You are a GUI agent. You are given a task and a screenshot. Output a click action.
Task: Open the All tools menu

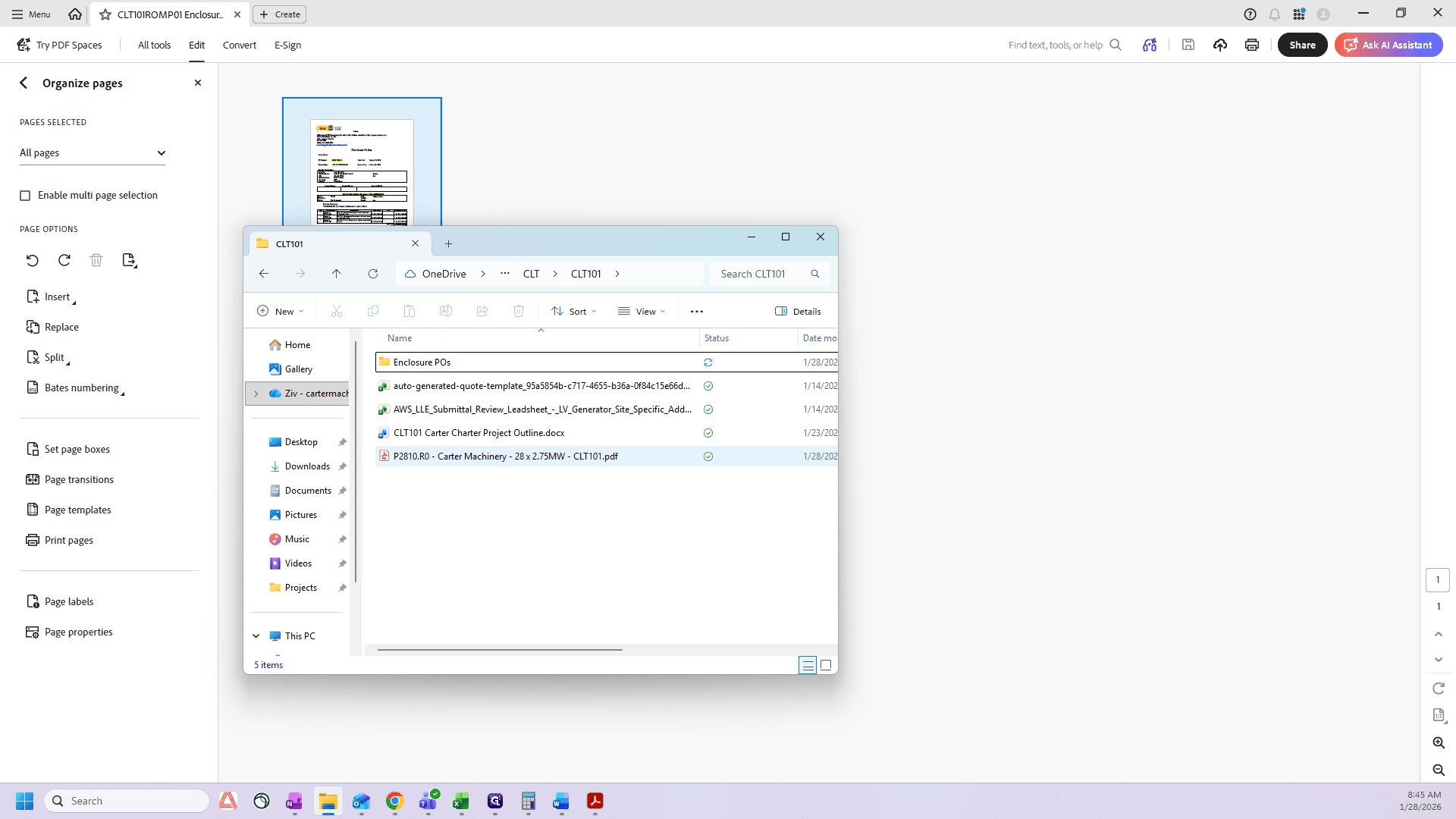pyautogui.click(x=154, y=45)
